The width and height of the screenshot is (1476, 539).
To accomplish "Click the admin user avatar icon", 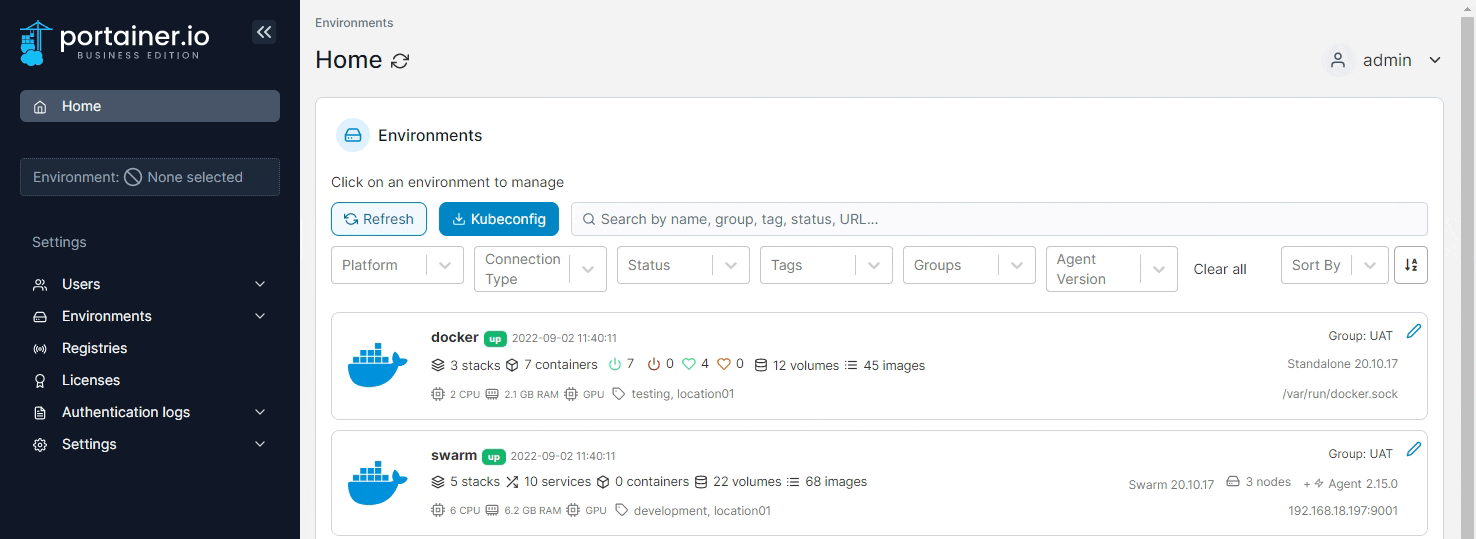I will [1337, 60].
